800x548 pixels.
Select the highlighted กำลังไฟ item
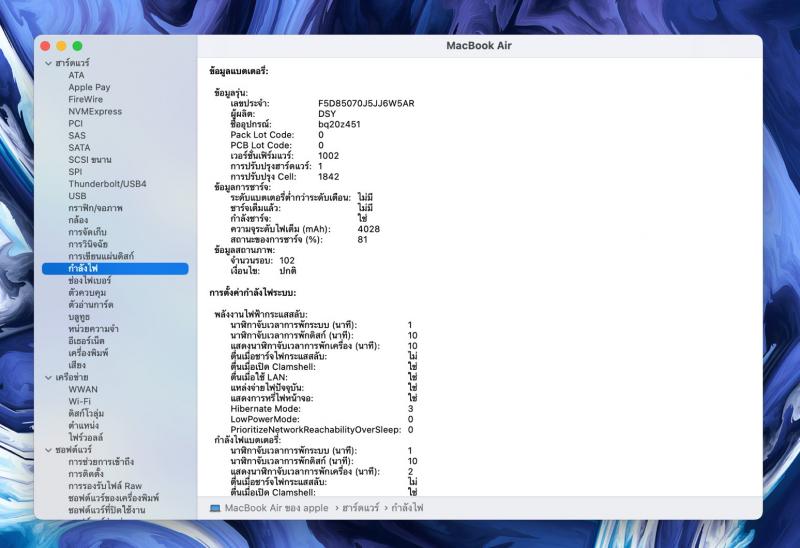coord(115,268)
